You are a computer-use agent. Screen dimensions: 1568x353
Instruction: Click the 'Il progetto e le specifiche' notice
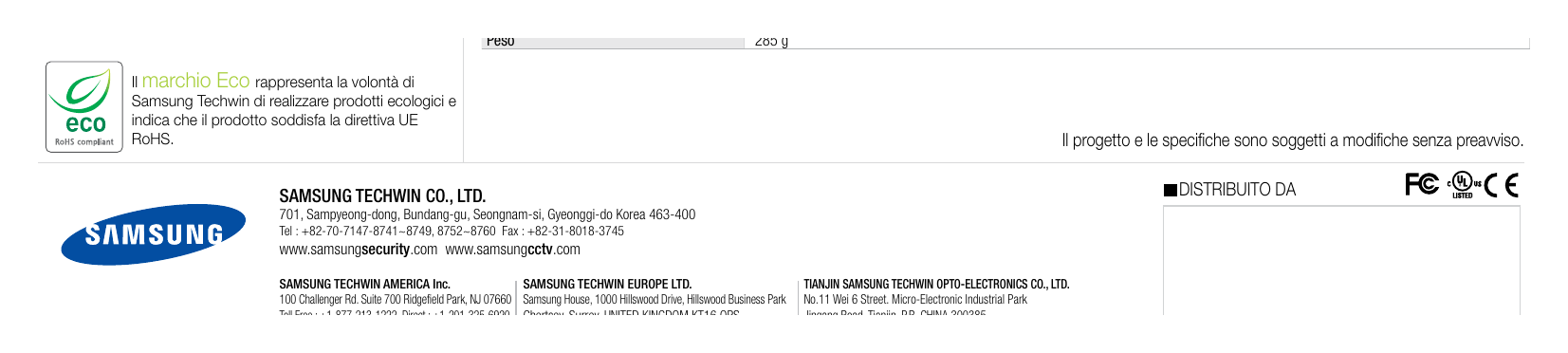(1293, 140)
